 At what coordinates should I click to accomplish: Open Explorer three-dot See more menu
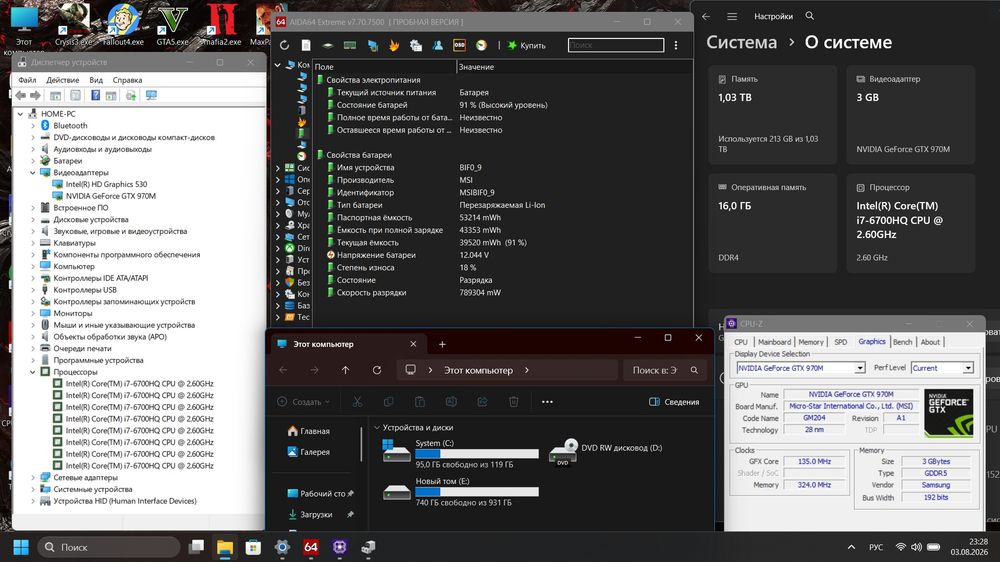point(547,402)
